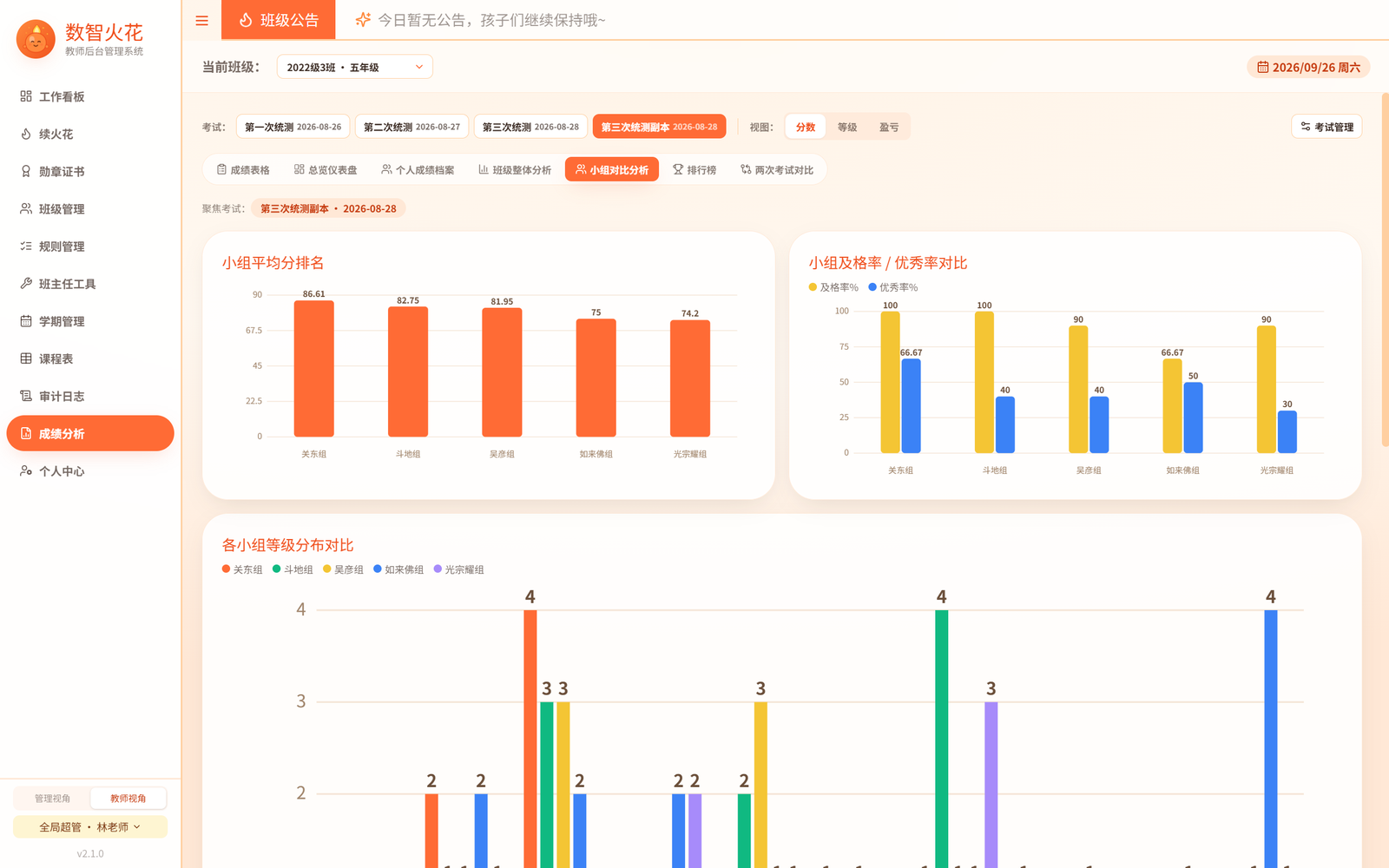Open the 班级整体分析 tab
The height and width of the screenshot is (868, 1389).
pyautogui.click(x=515, y=169)
